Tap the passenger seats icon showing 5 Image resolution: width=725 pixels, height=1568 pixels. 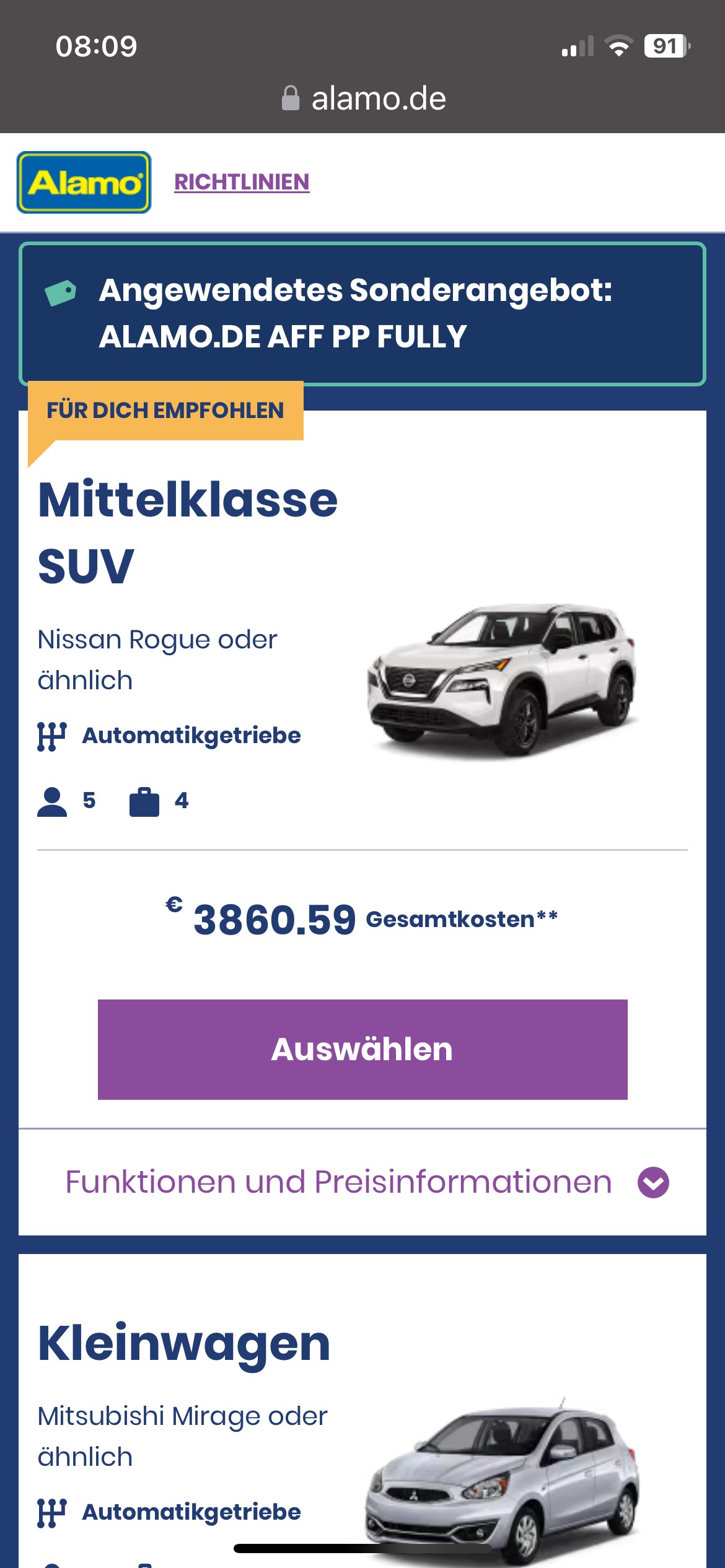pos(52,802)
